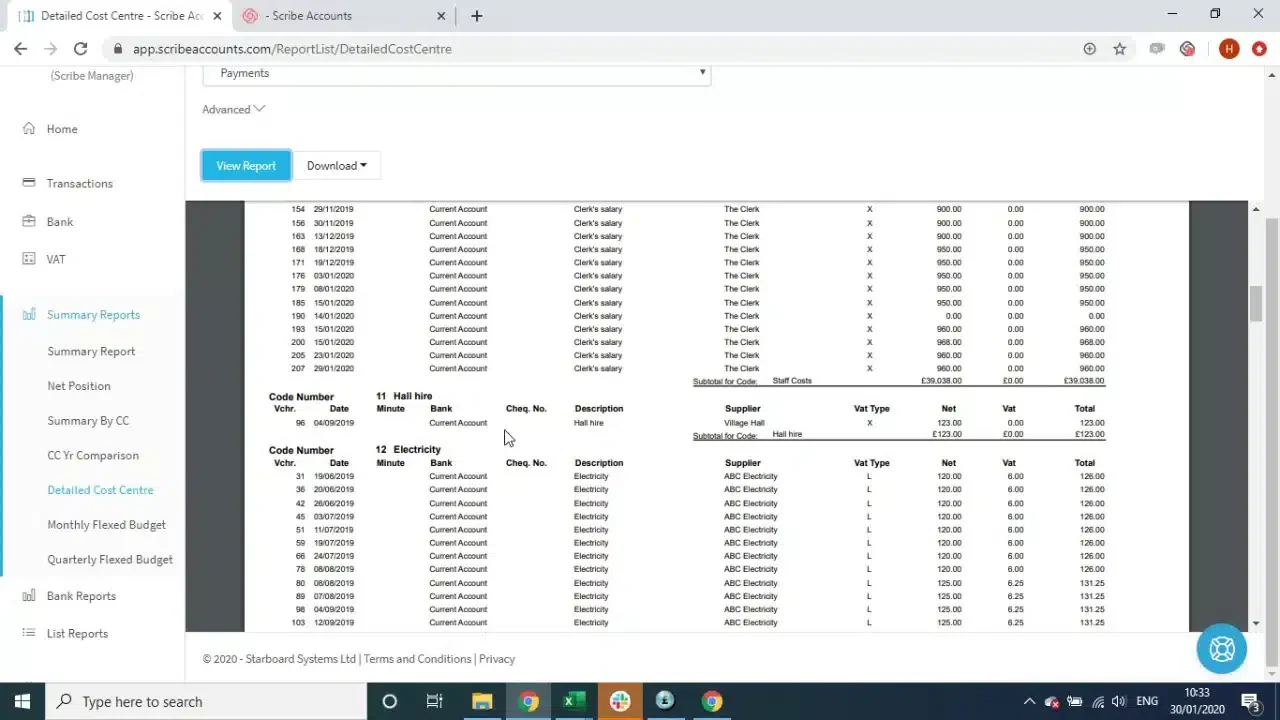The width and height of the screenshot is (1280, 720).
Task: Open Excel from the taskbar
Action: pyautogui.click(x=573, y=701)
